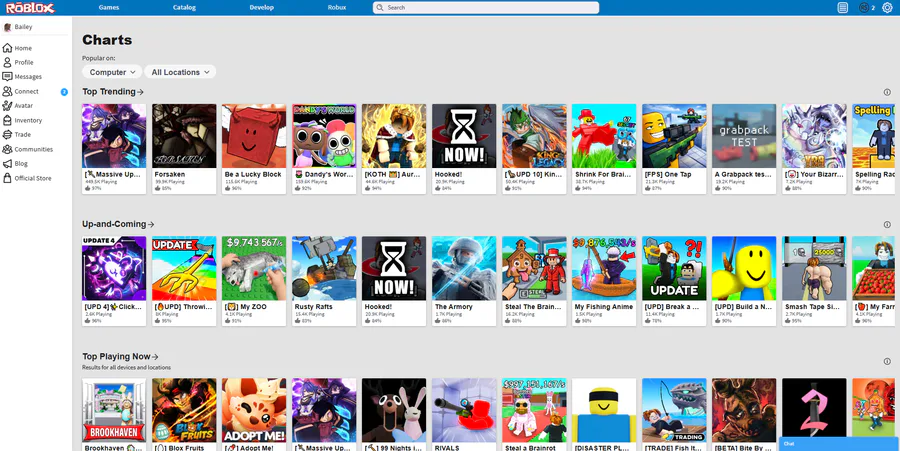Screen dimensions: 900x451
Task: Click the Blog icon in sidebar
Action: [x=7, y=164]
